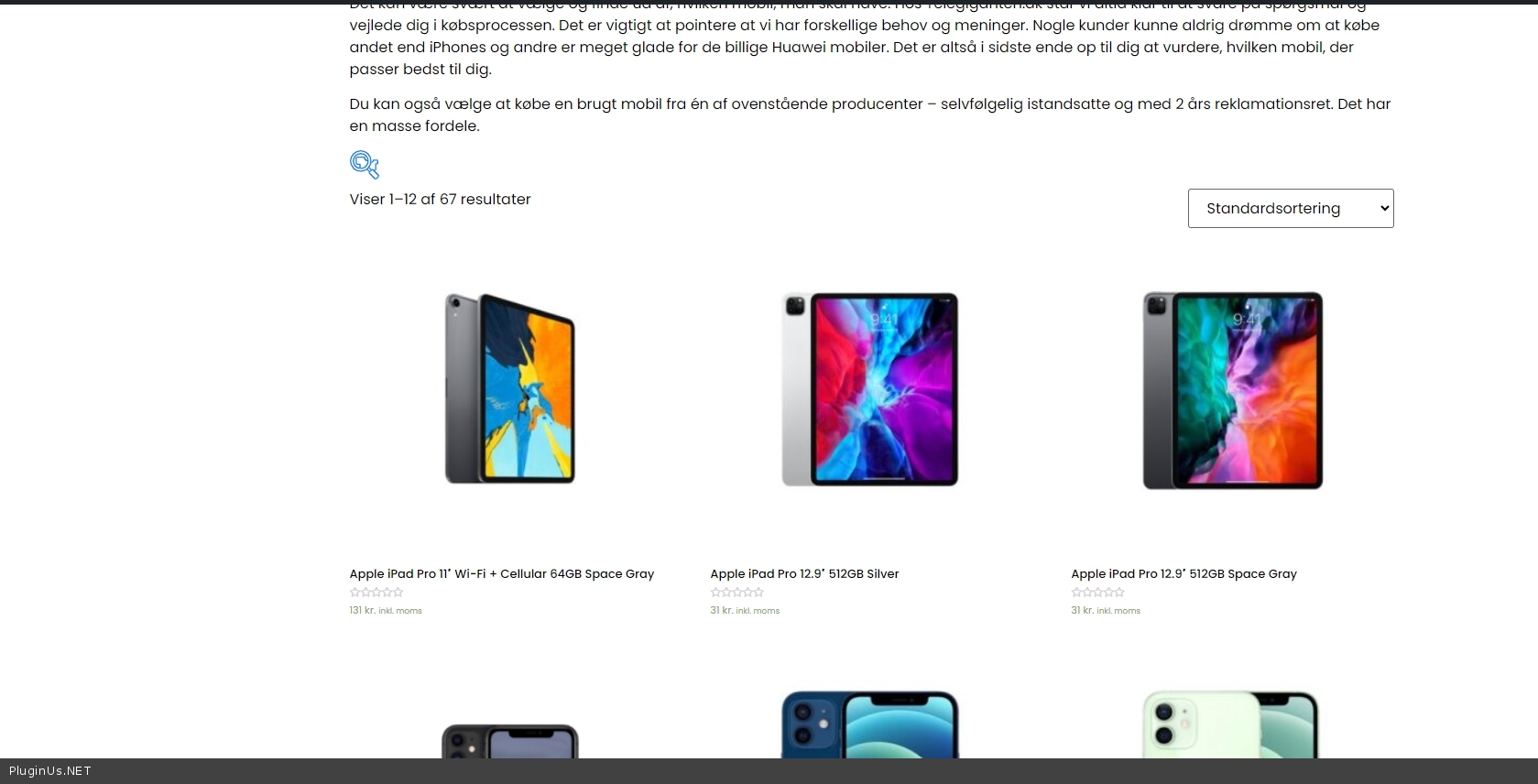This screenshot has width=1538, height=784.
Task: Click star rating under iPad Pro 12.9" Space Gray
Action: 1098,593
